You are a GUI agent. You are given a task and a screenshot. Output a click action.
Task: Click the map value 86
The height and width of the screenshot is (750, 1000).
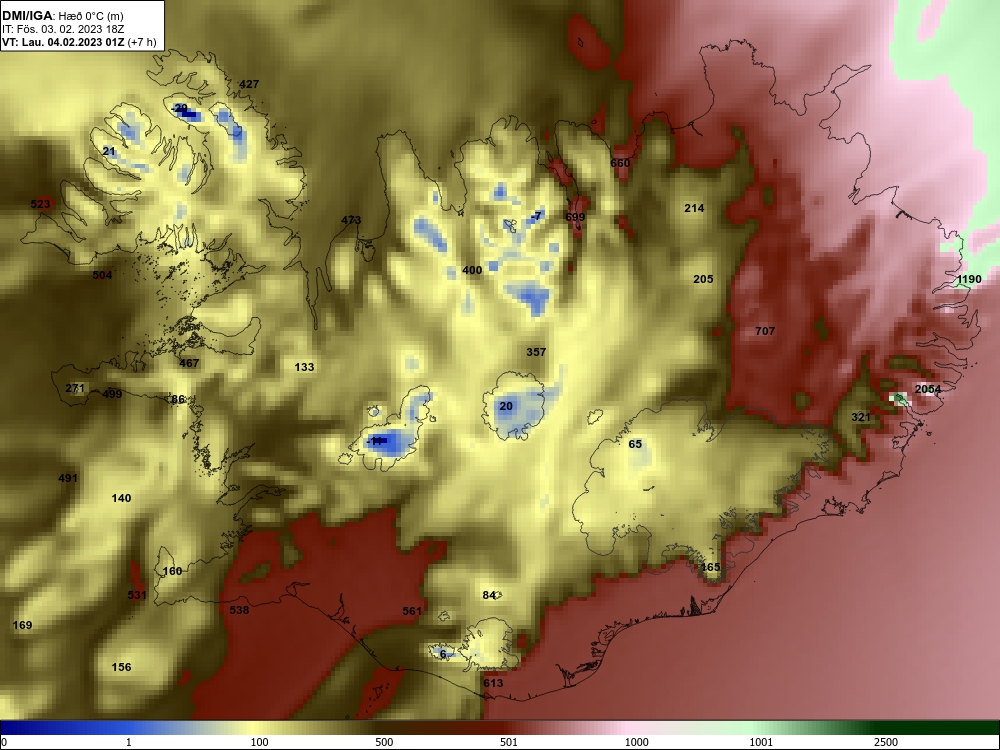click(x=178, y=399)
